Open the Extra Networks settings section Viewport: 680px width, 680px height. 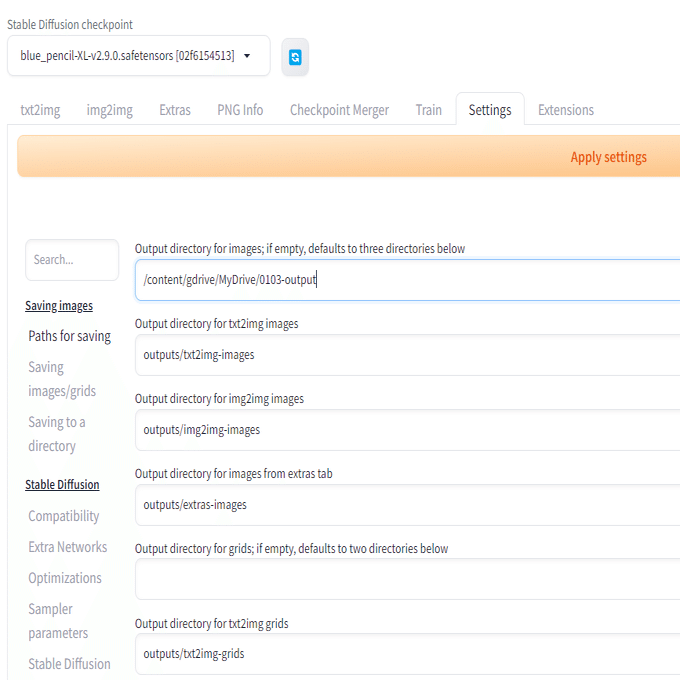coord(68,547)
